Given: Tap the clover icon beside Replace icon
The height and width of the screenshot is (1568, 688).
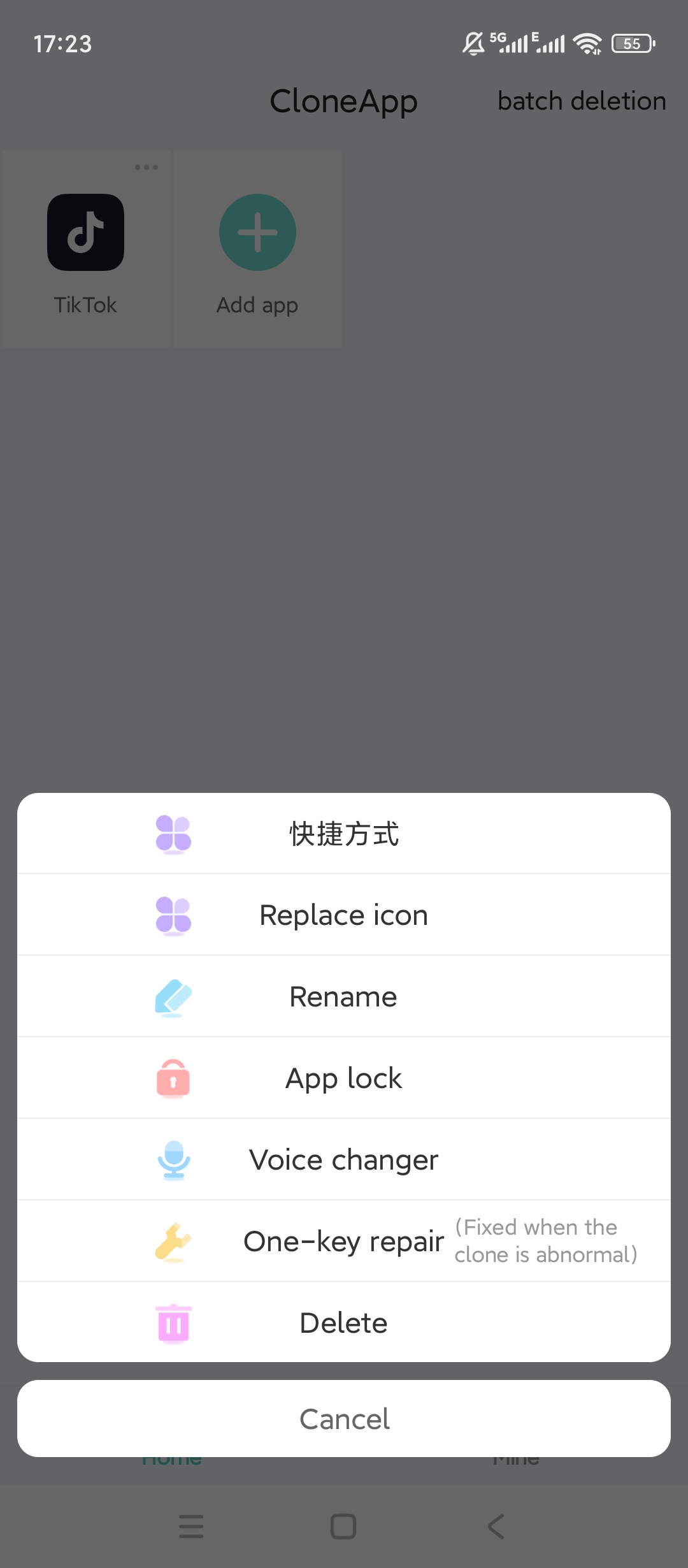Looking at the screenshot, I should (173, 915).
